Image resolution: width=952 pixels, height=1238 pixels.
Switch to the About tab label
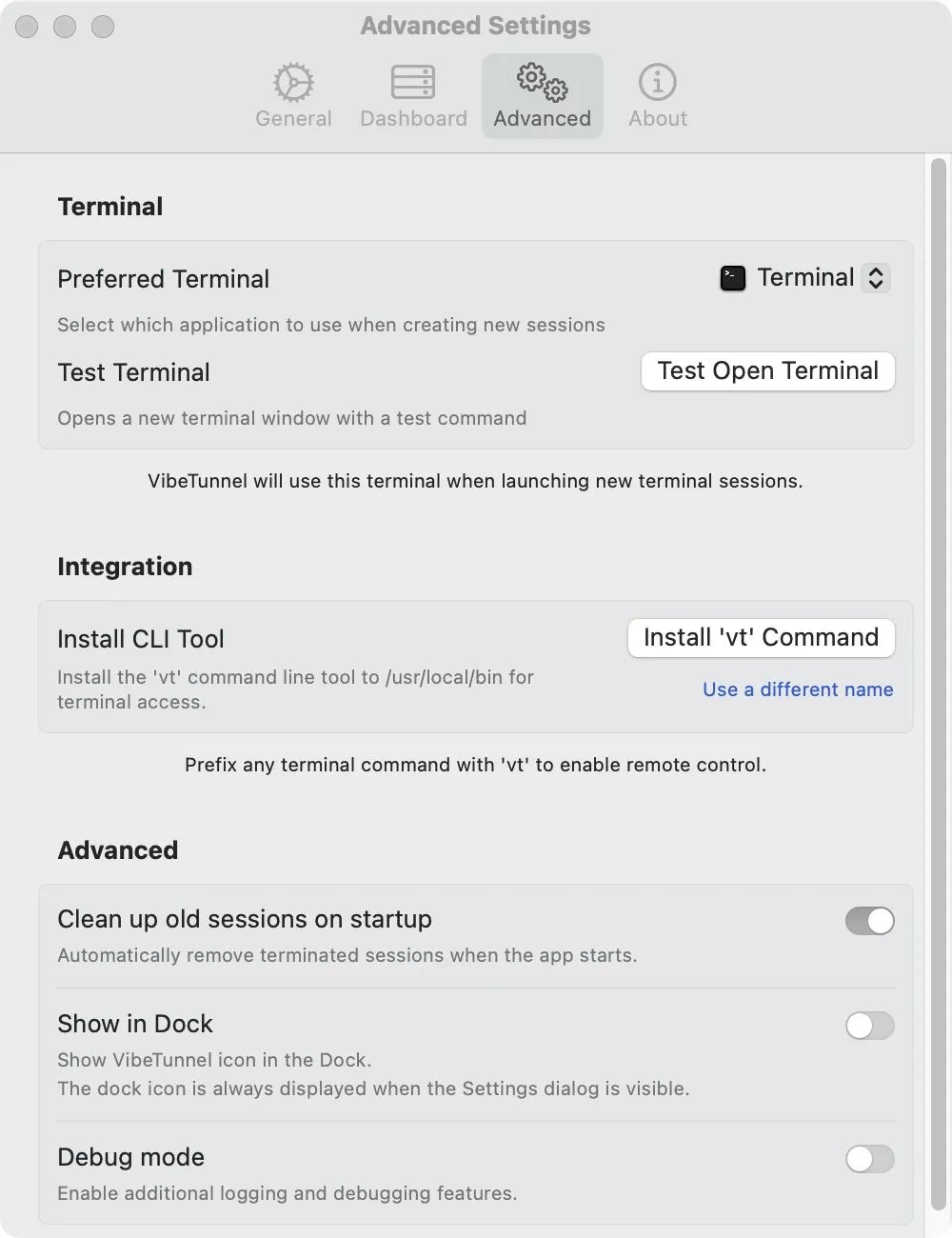658,119
